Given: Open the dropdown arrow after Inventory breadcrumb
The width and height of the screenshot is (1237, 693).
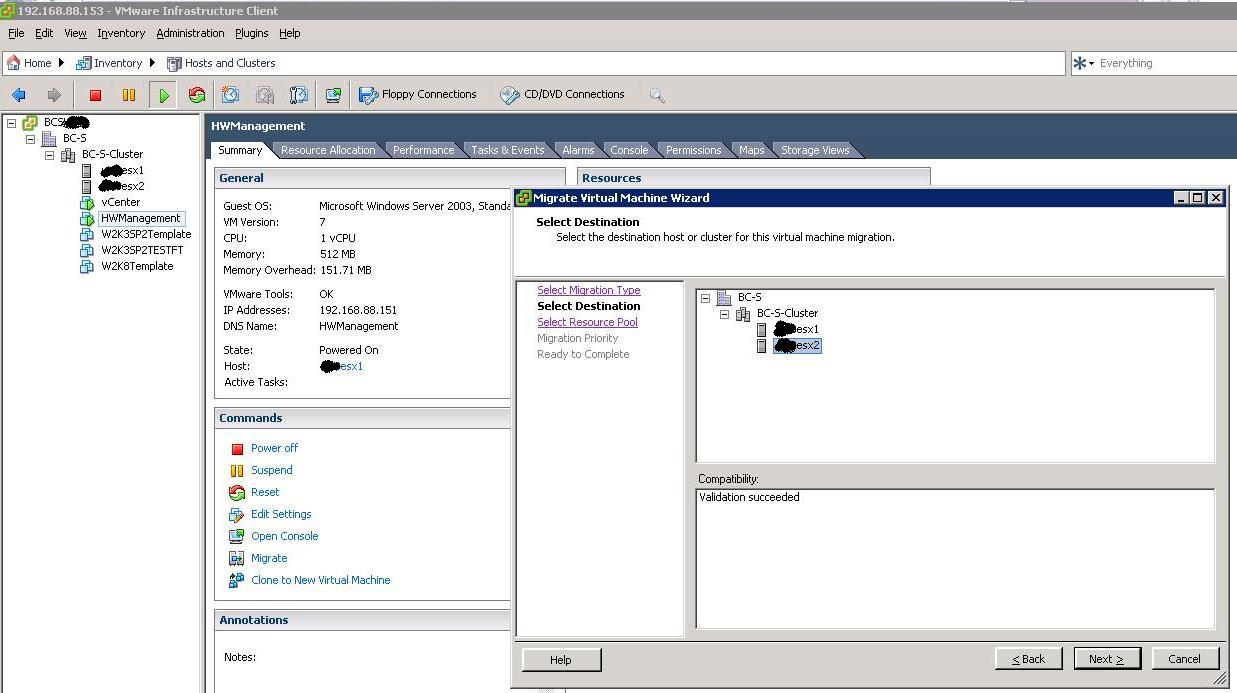Looking at the screenshot, I should [x=153, y=63].
